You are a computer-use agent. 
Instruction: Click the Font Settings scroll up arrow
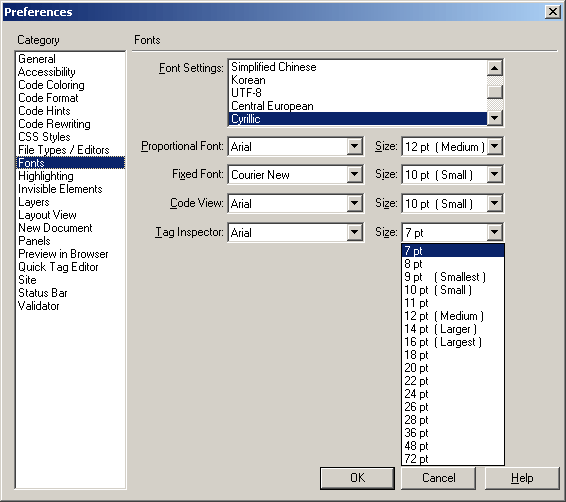point(495,67)
